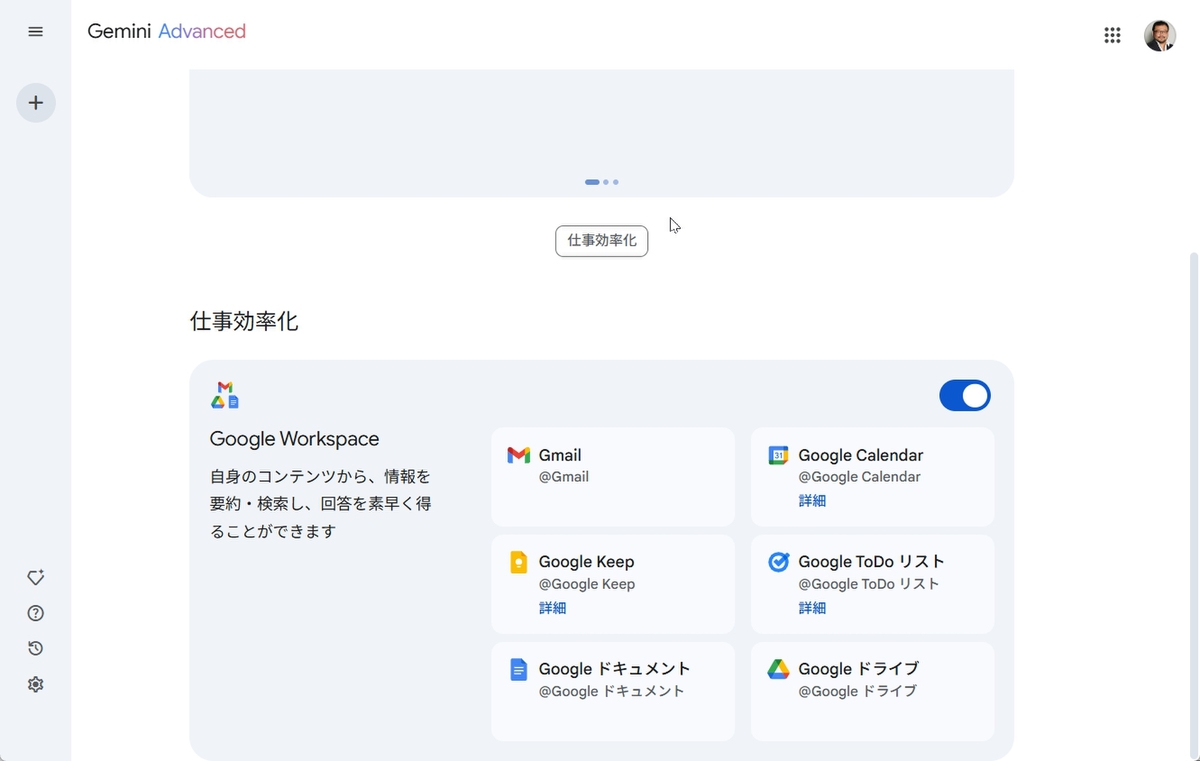Select the 仕事効率化 category chip

click(x=602, y=241)
